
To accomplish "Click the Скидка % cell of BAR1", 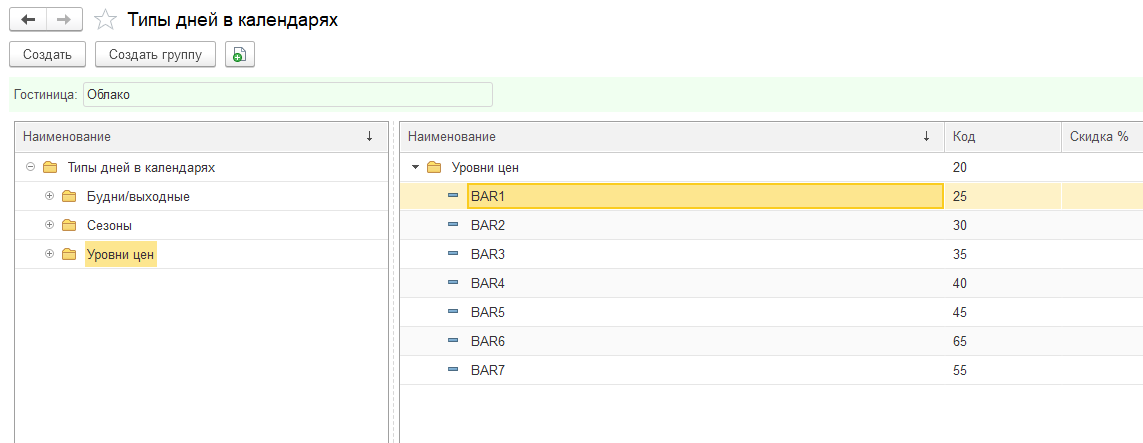I will (1102, 196).
